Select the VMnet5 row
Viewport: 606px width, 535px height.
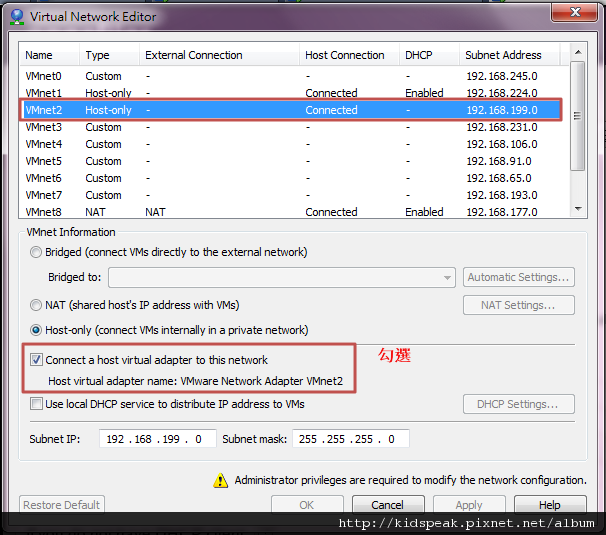tap(292, 161)
